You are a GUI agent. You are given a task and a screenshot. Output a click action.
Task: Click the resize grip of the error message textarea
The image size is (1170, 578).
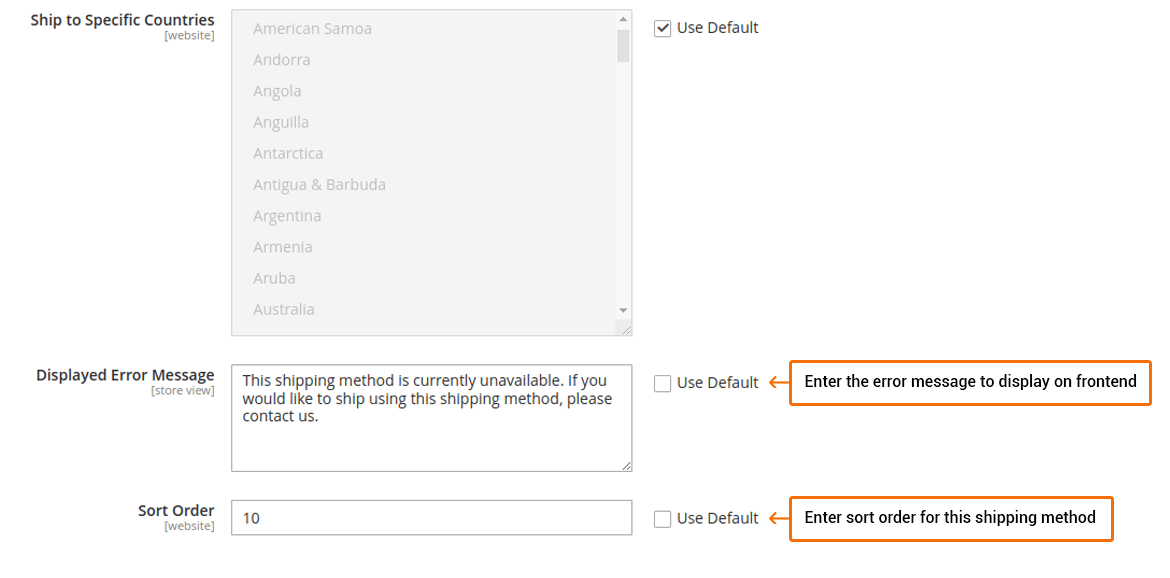[x=627, y=464]
